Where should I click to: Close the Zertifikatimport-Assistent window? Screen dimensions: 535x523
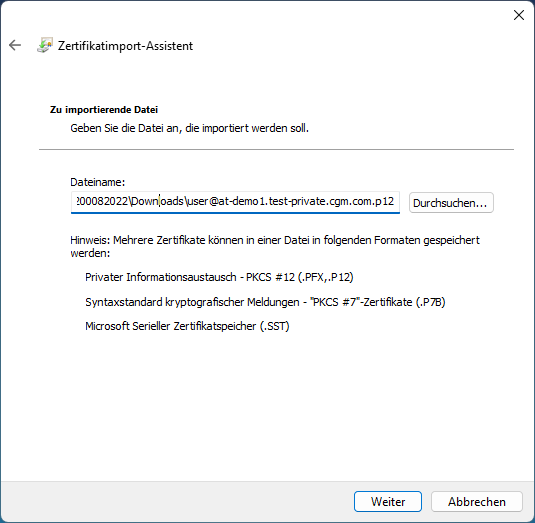click(x=519, y=15)
